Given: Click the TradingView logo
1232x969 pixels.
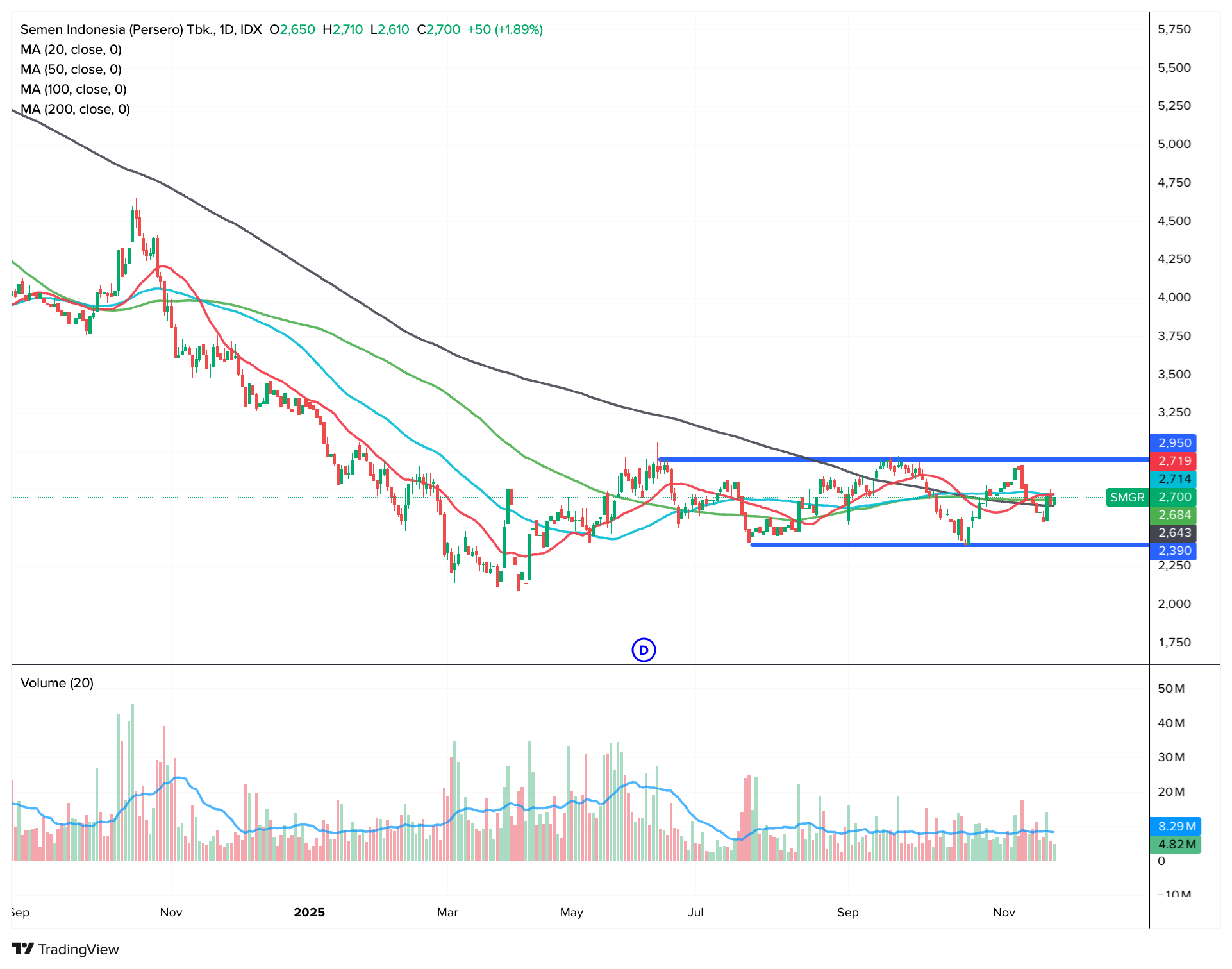Looking at the screenshot, I should point(65,949).
